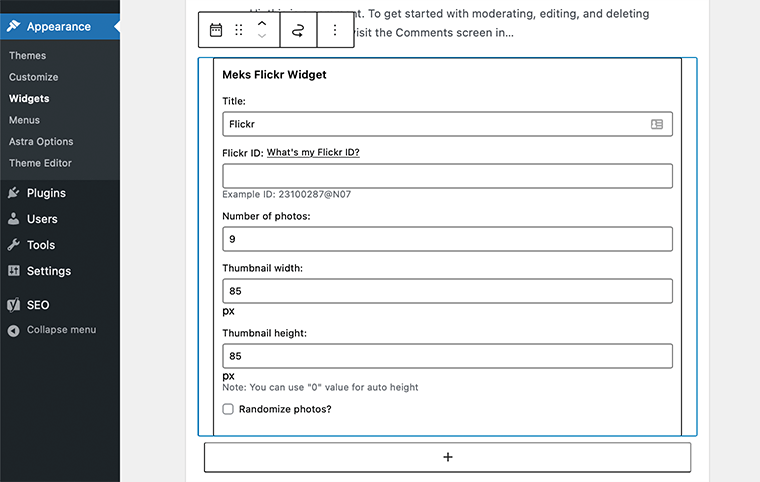Open the Theme Editor submenu item
The image size is (760, 482).
click(x=40, y=163)
